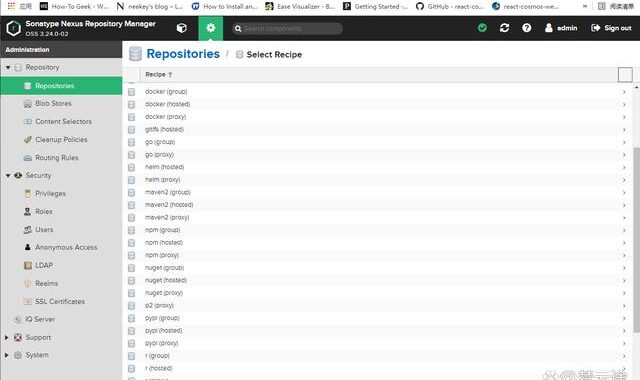Click the chevron arrow on docker (group) row
Viewport: 640px width, 380px height.
624,92
